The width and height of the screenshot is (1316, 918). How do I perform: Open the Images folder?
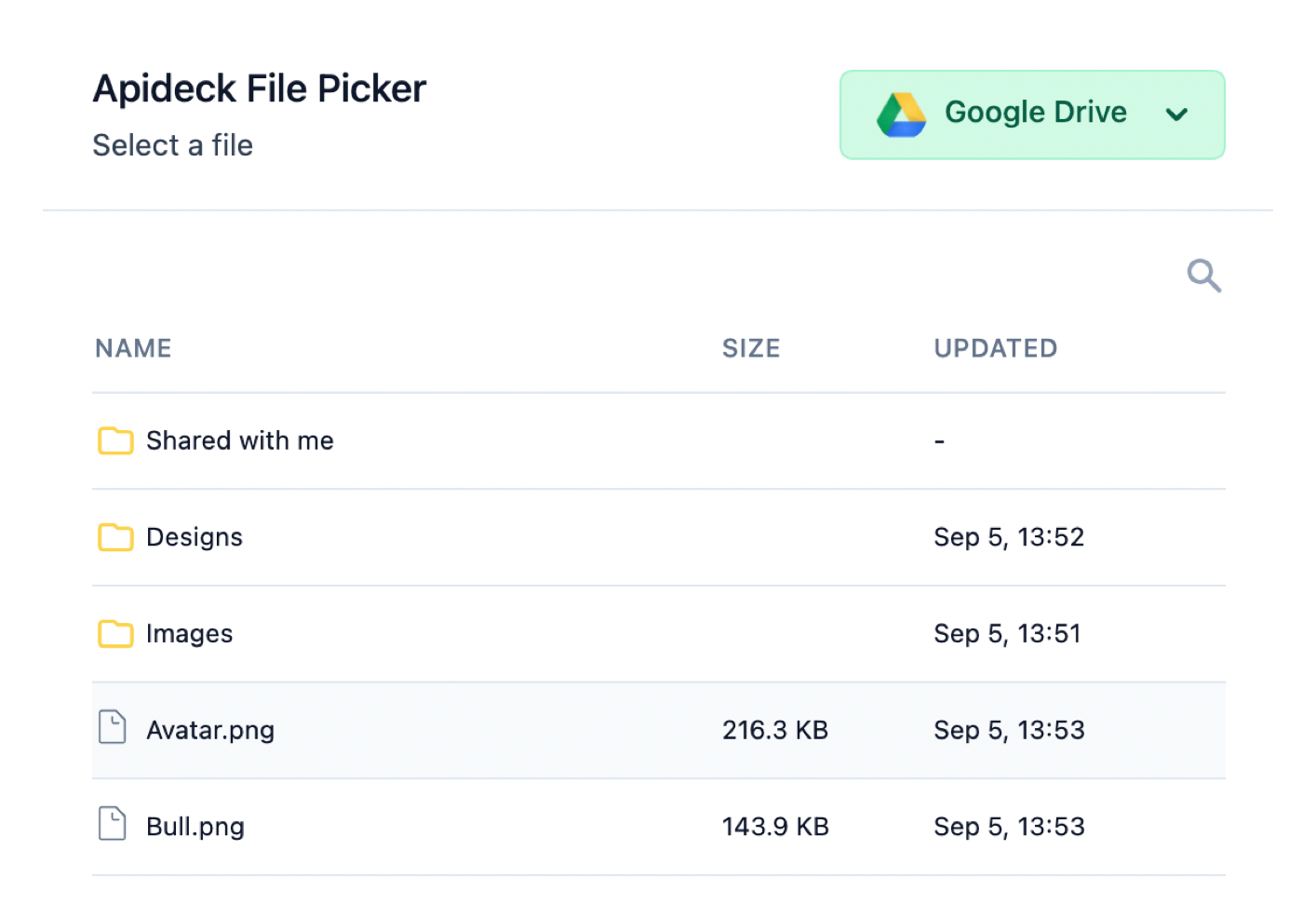click(x=190, y=634)
